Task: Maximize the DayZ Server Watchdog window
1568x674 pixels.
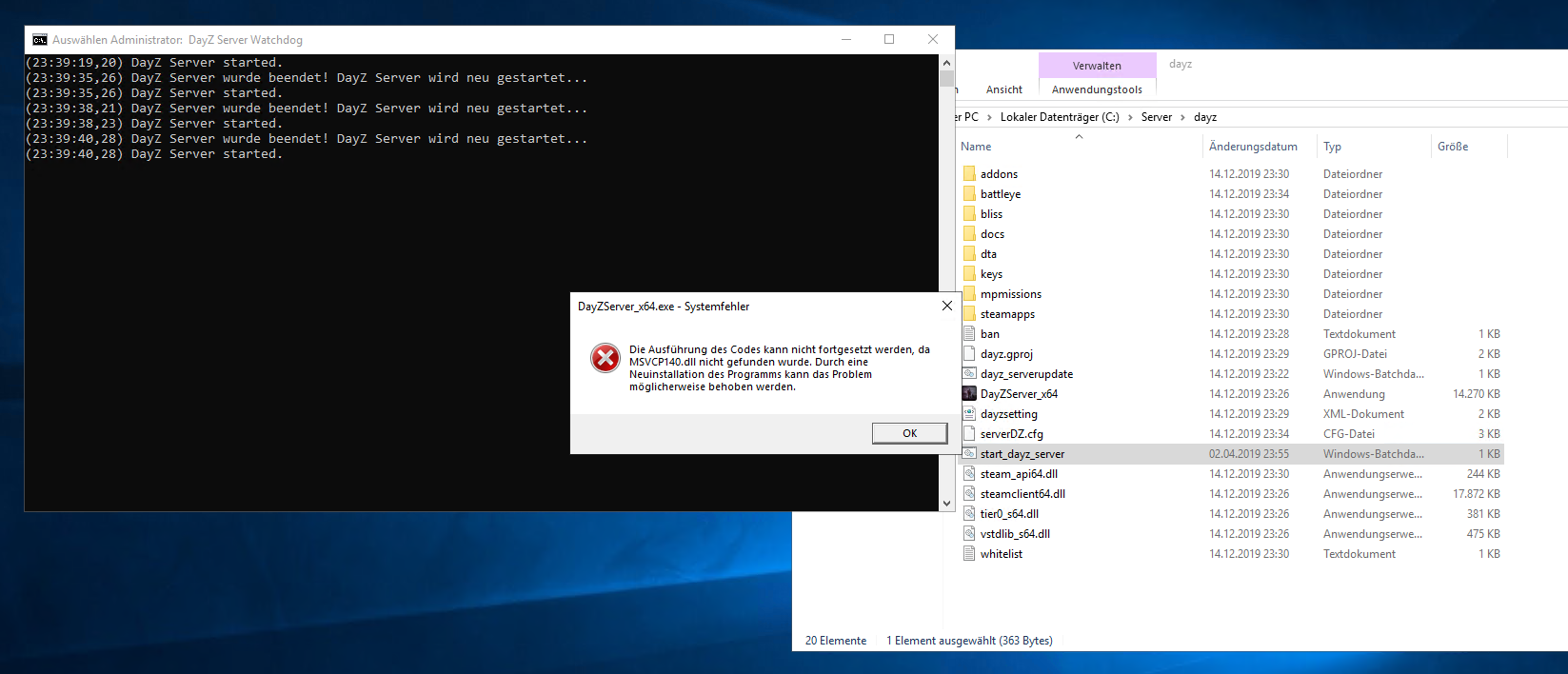Action: click(889, 39)
